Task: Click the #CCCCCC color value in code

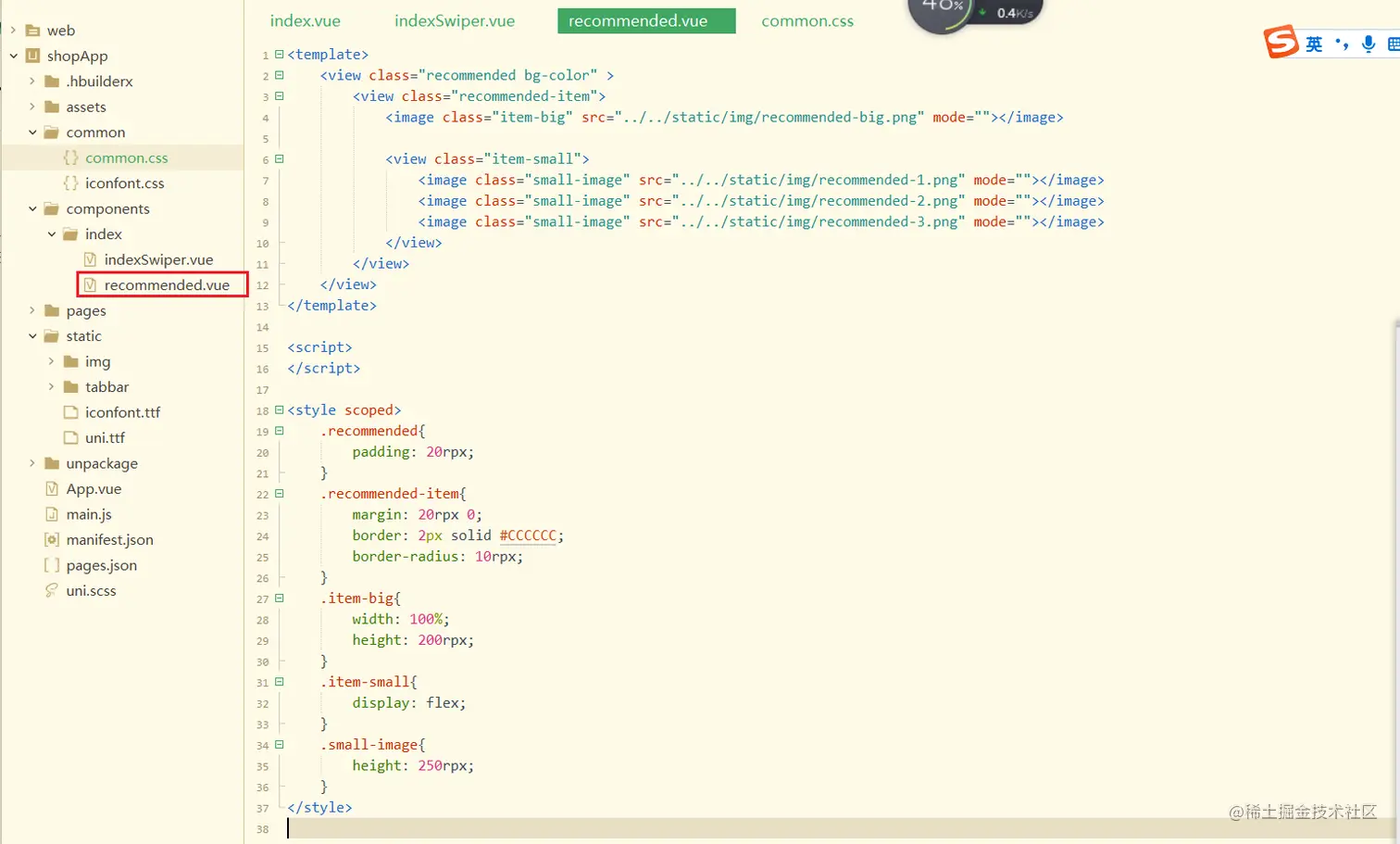Action: (x=529, y=535)
